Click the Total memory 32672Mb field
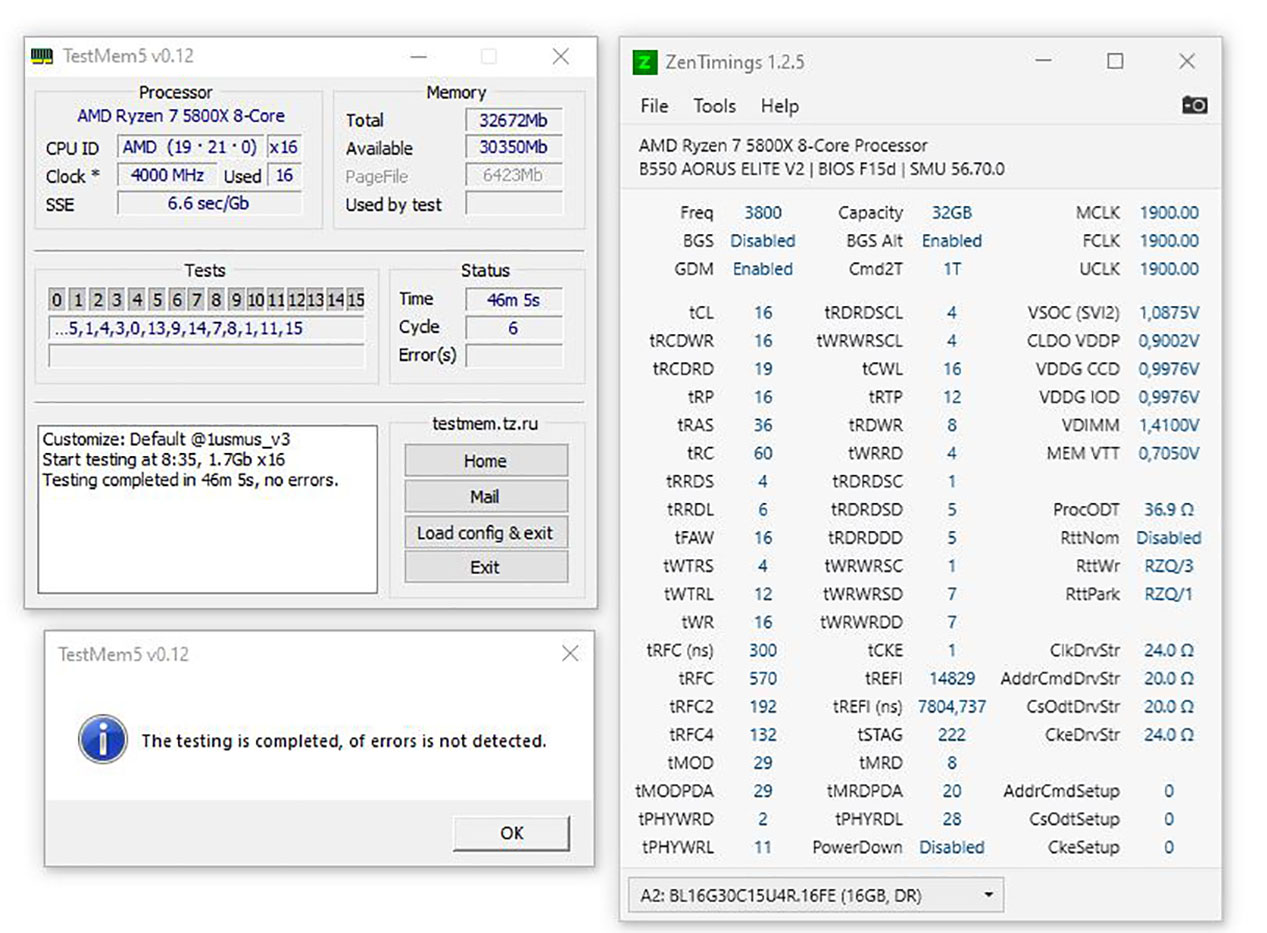The width and height of the screenshot is (1267, 933). [x=513, y=120]
